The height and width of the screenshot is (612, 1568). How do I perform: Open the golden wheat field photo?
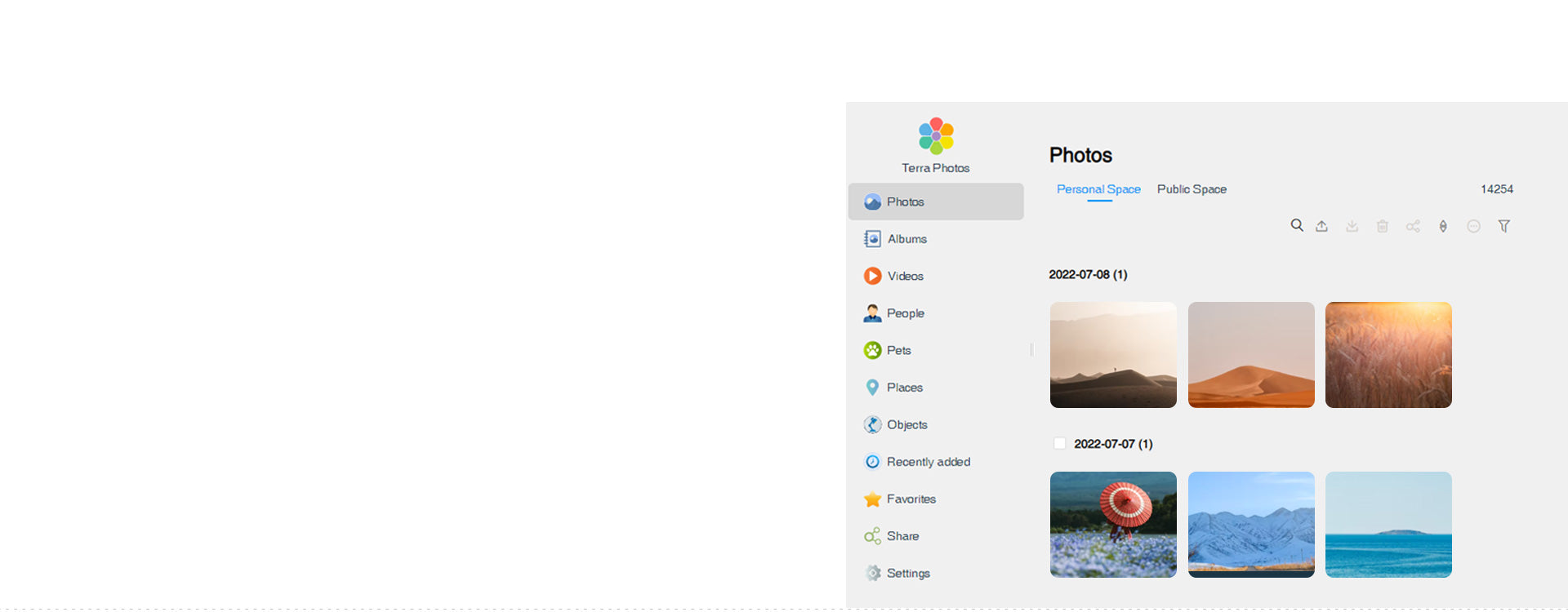(1388, 355)
